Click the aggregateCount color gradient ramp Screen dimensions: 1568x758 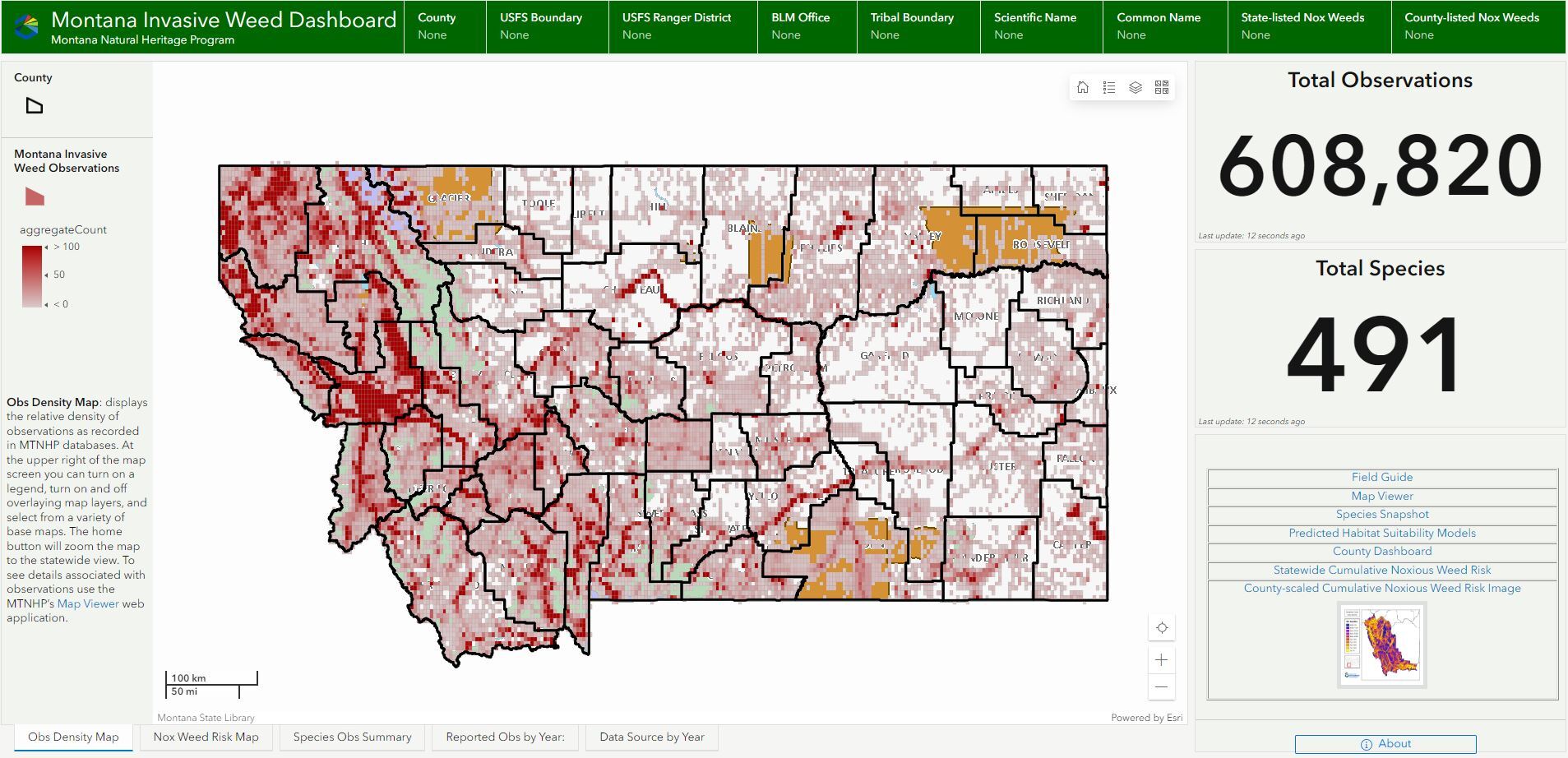[x=30, y=275]
